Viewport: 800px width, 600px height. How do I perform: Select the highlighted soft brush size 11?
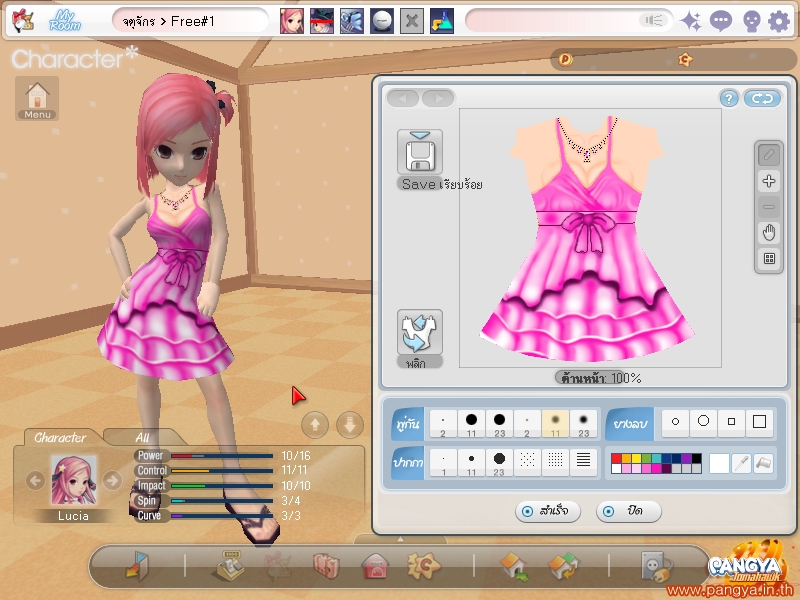pyautogui.click(x=555, y=424)
